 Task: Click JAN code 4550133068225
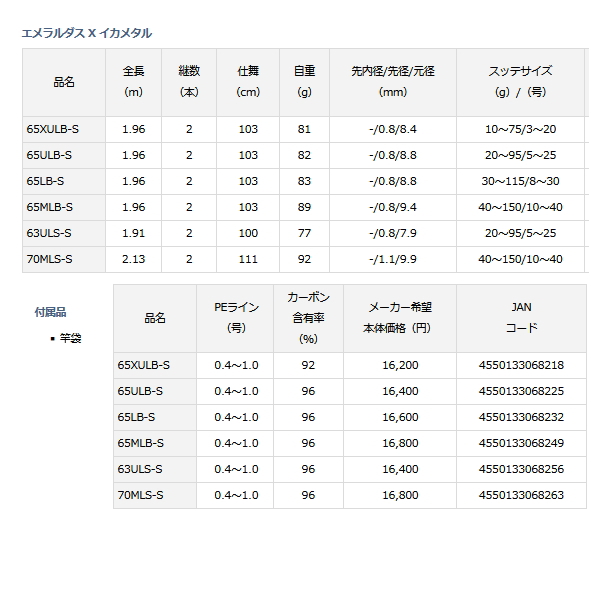[x=521, y=391]
